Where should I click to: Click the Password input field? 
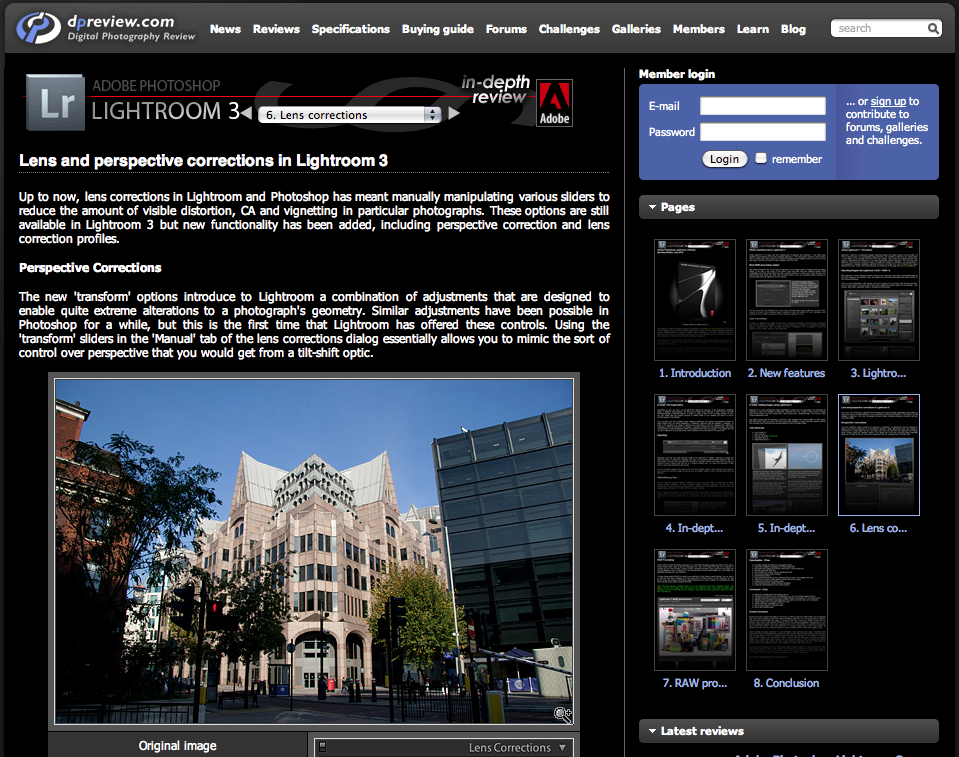(x=763, y=132)
